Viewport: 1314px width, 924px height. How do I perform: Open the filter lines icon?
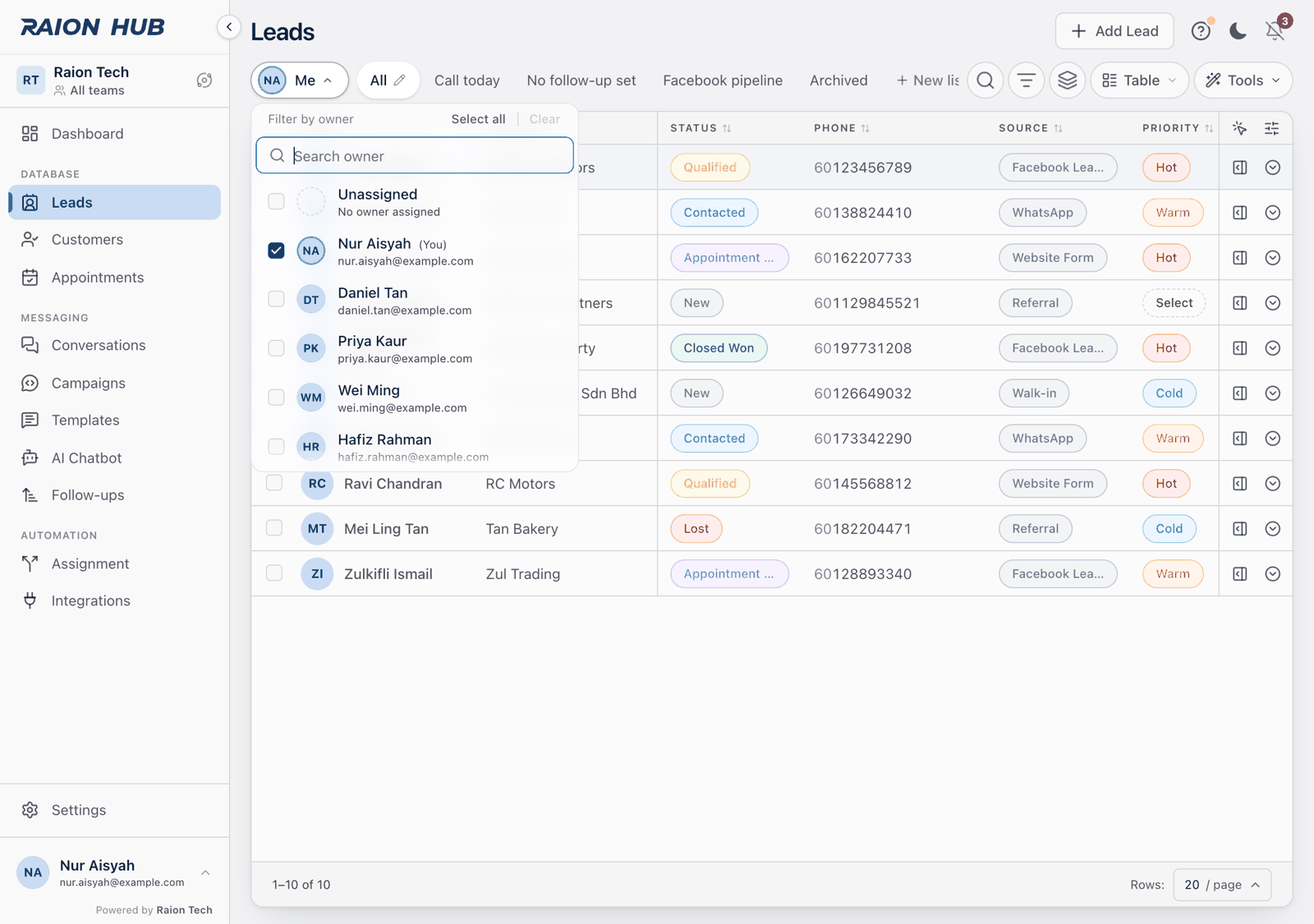coord(1027,80)
